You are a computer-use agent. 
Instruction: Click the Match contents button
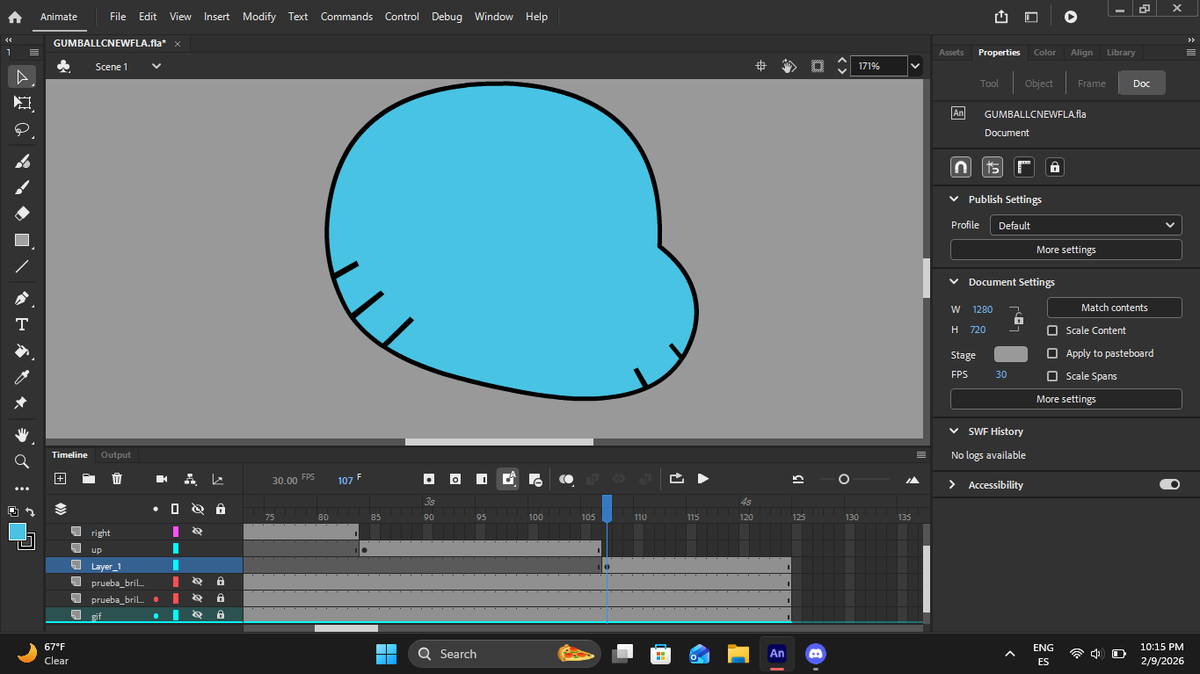1114,307
